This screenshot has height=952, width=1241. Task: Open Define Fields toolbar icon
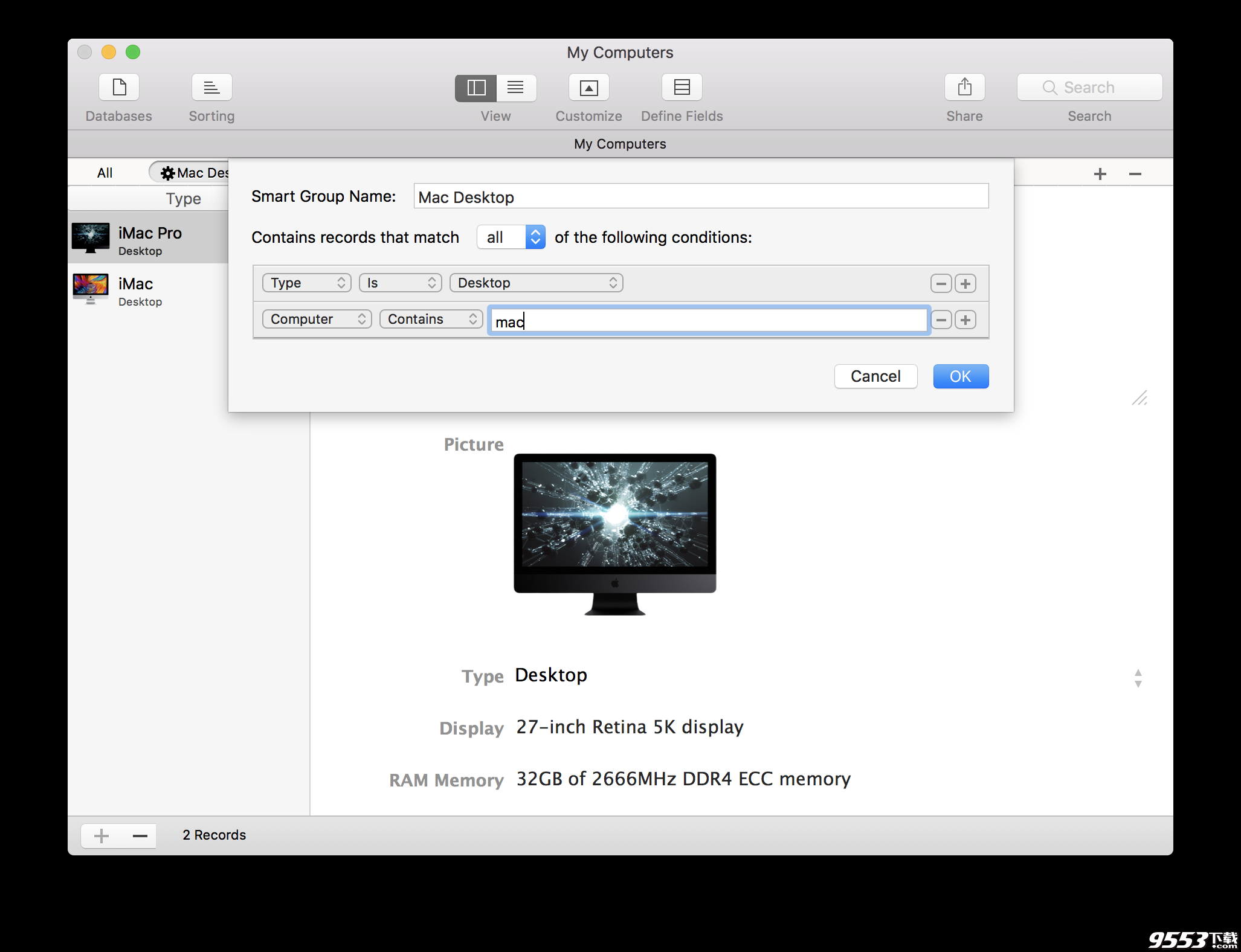click(x=682, y=88)
